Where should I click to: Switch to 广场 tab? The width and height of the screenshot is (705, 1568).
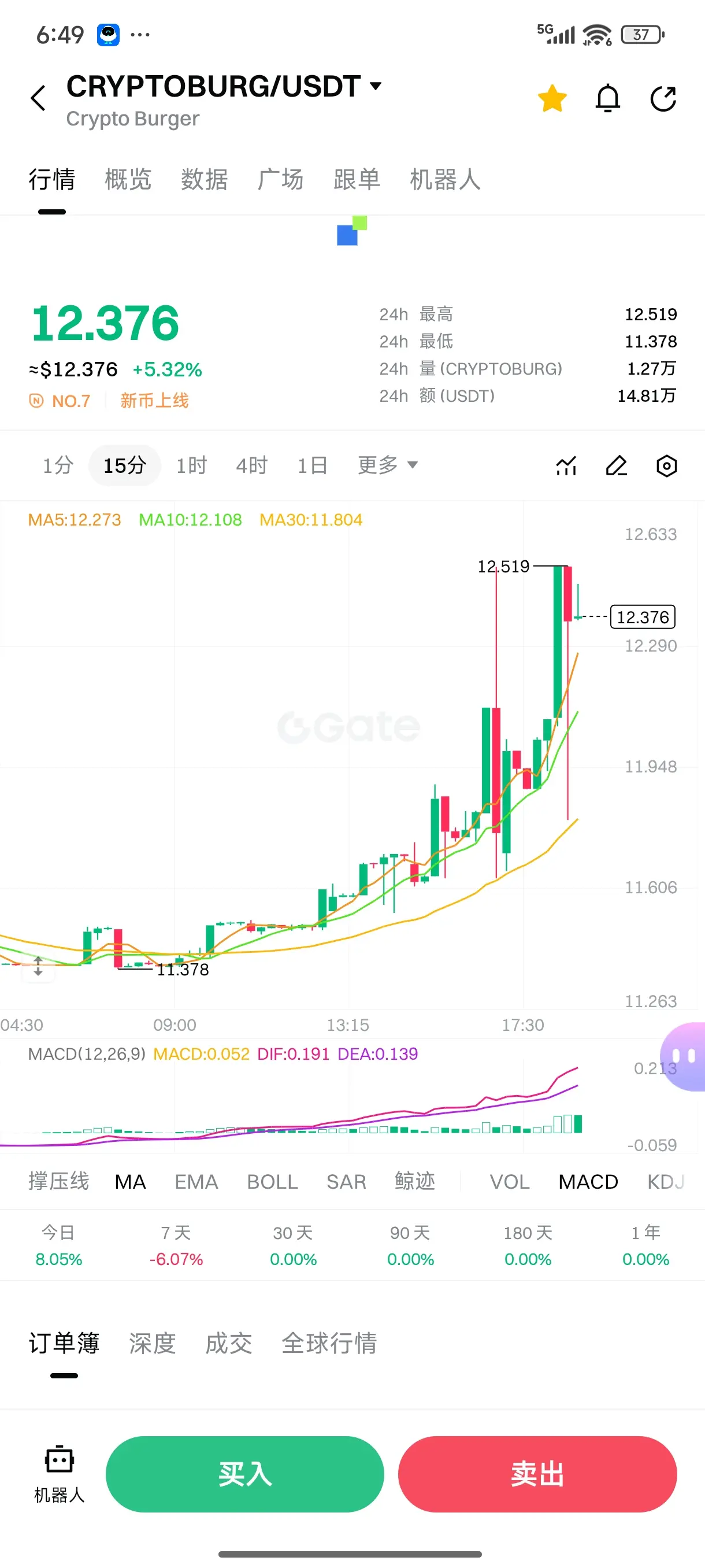(280, 180)
